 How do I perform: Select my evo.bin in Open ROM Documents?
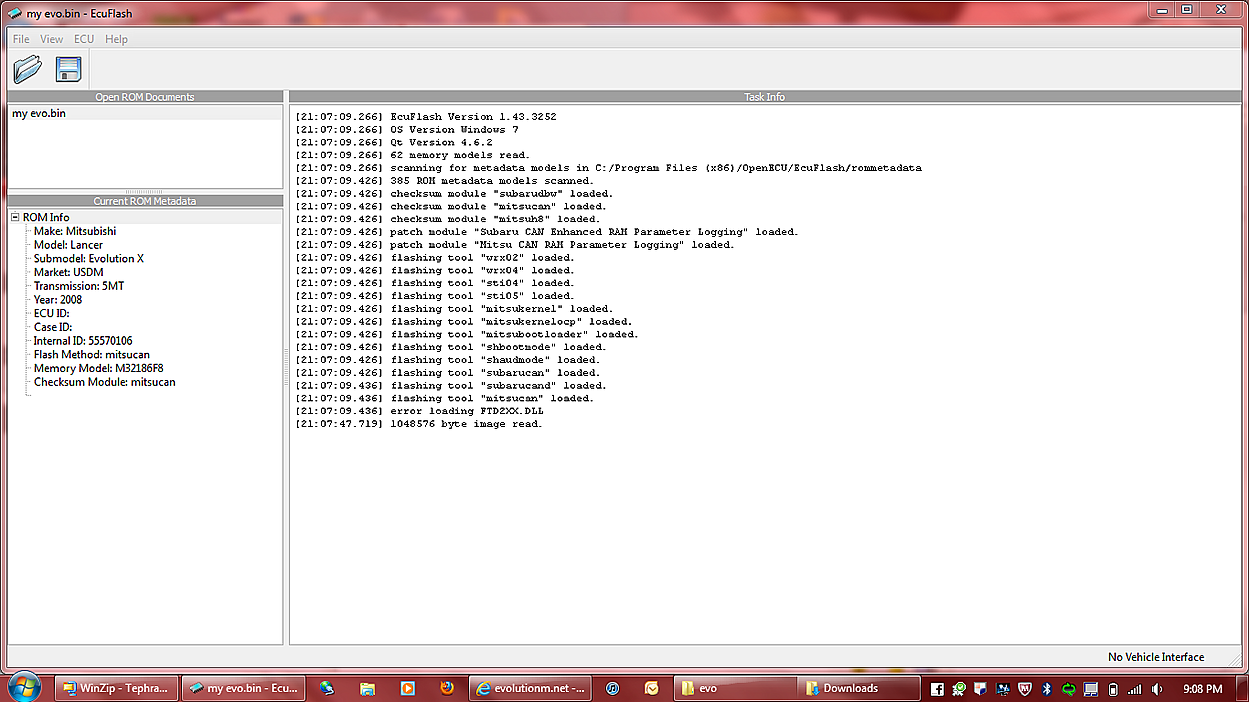(x=39, y=114)
